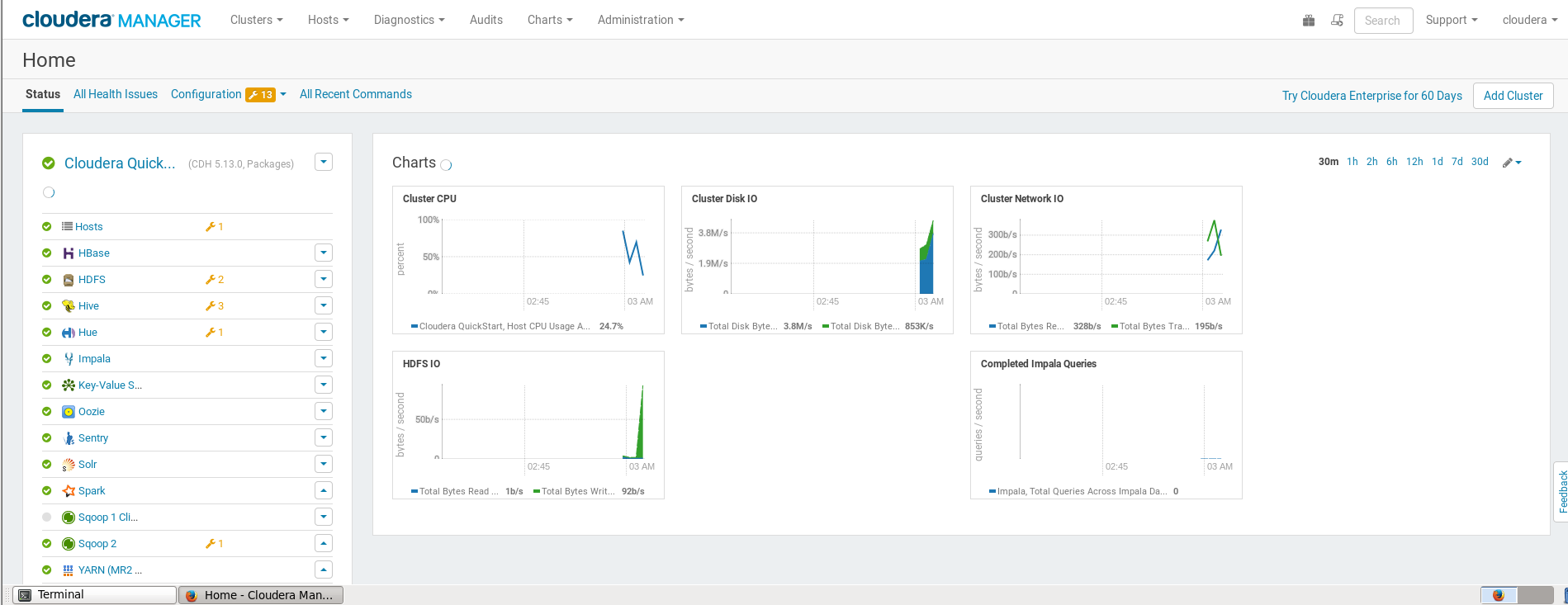Click the Sqoop 2 service icon
The image size is (1568, 605).
pos(69,544)
